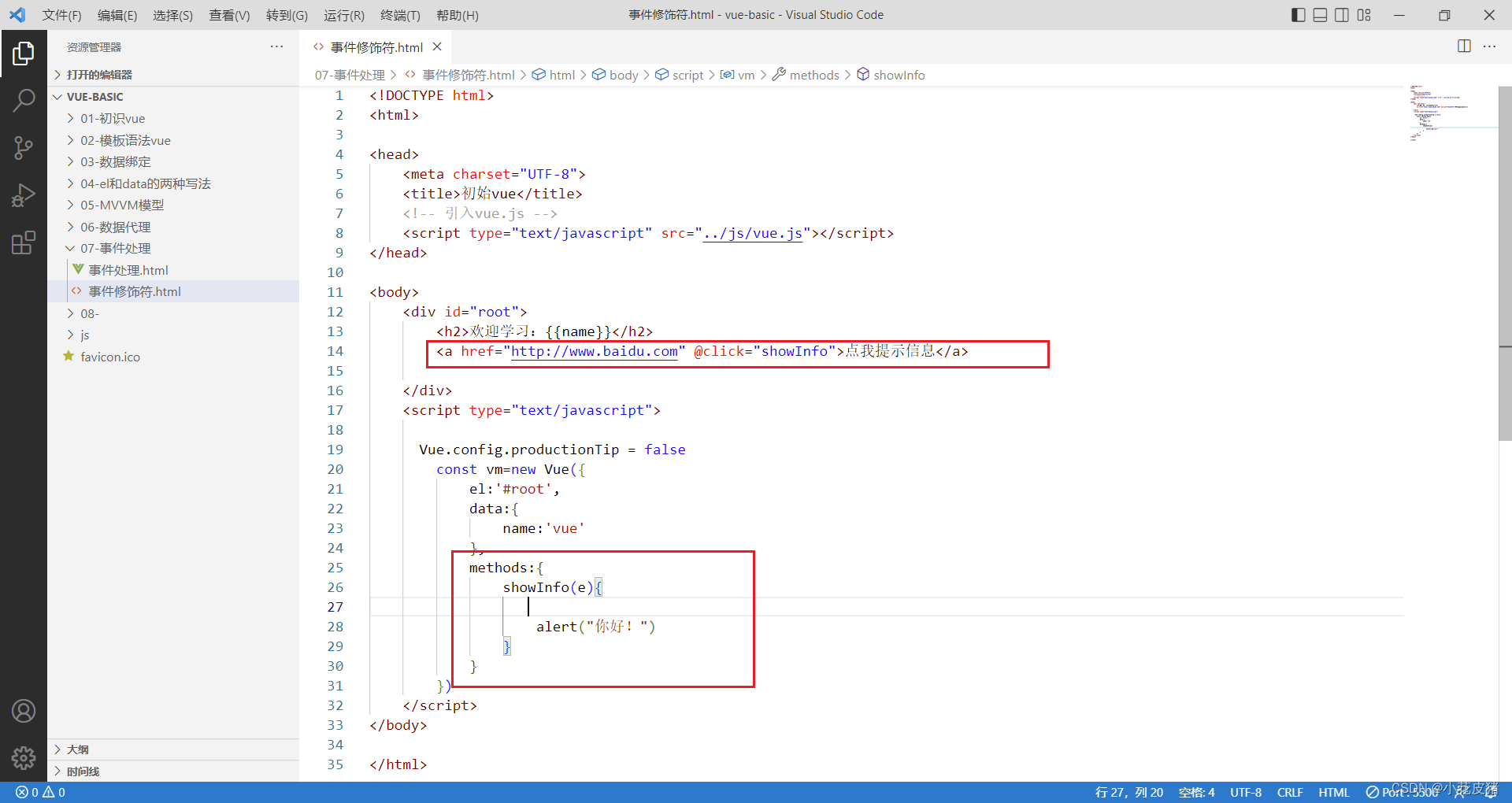Open the Source Control view
The image size is (1512, 803).
[24, 147]
